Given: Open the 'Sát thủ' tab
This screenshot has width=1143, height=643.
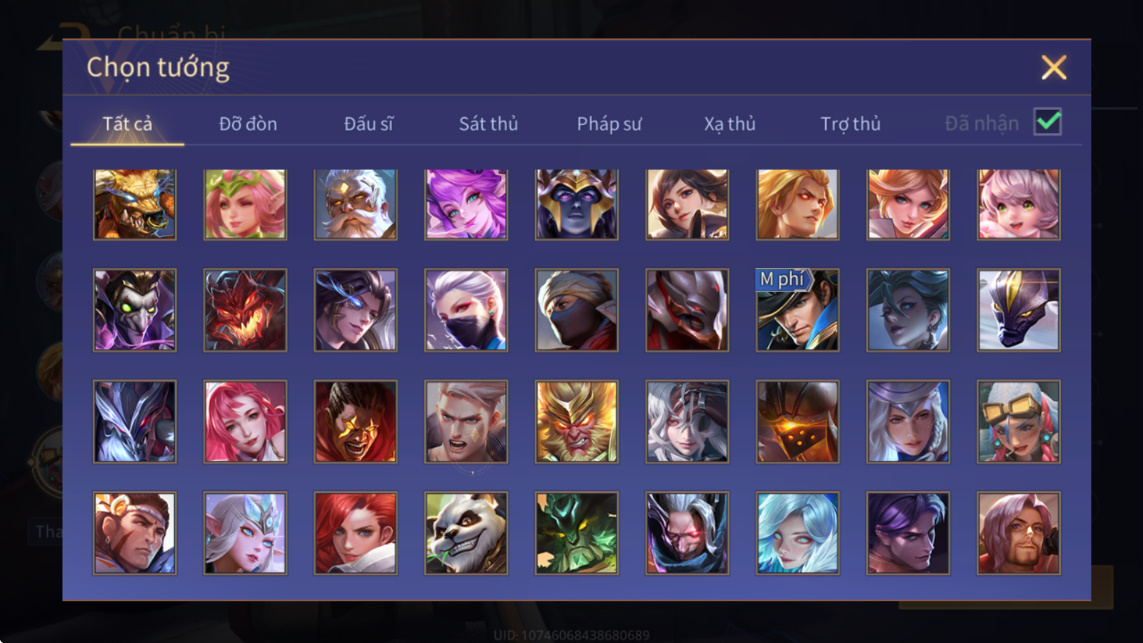Looking at the screenshot, I should pos(488,123).
